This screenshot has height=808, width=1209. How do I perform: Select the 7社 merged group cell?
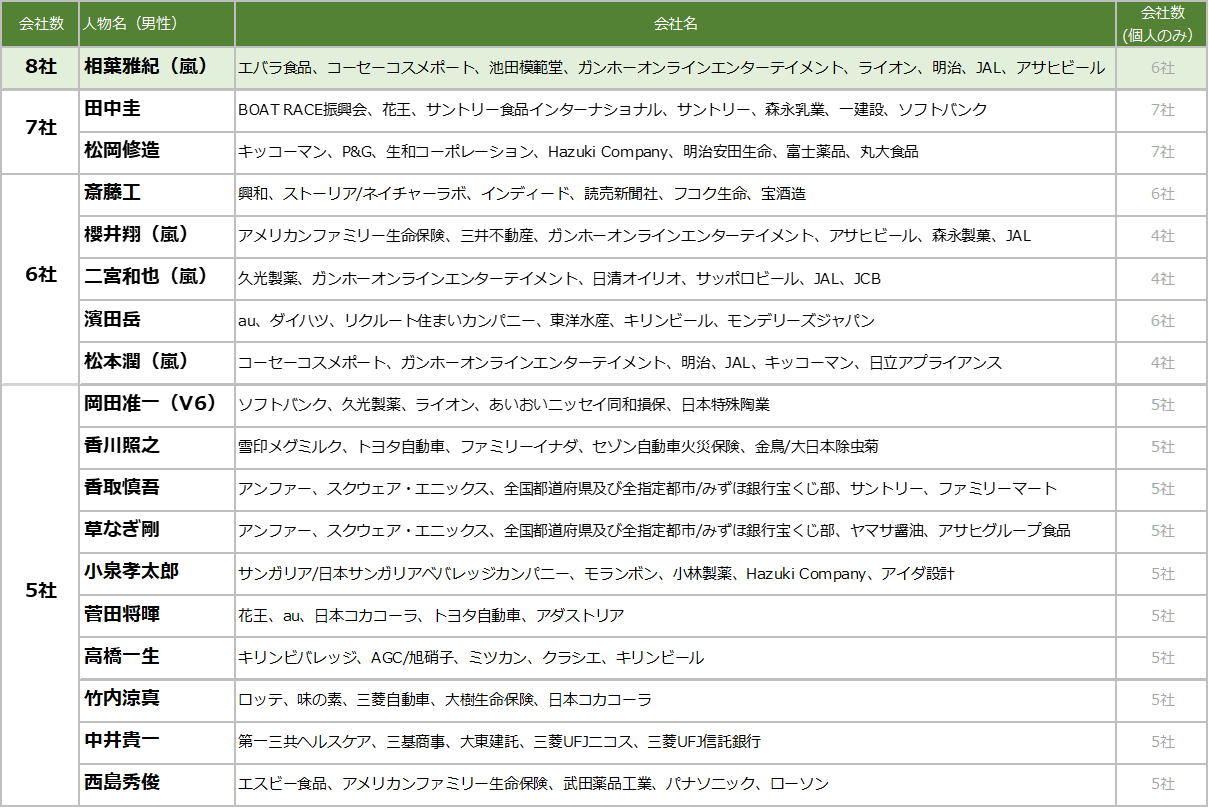[40, 131]
